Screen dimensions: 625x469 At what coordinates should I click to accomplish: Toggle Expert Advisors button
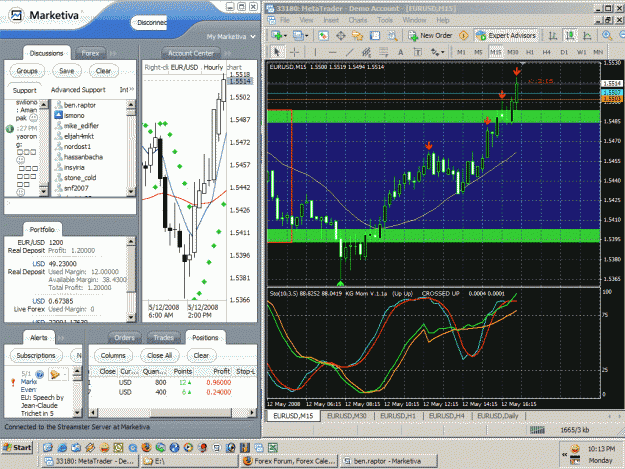click(506, 35)
